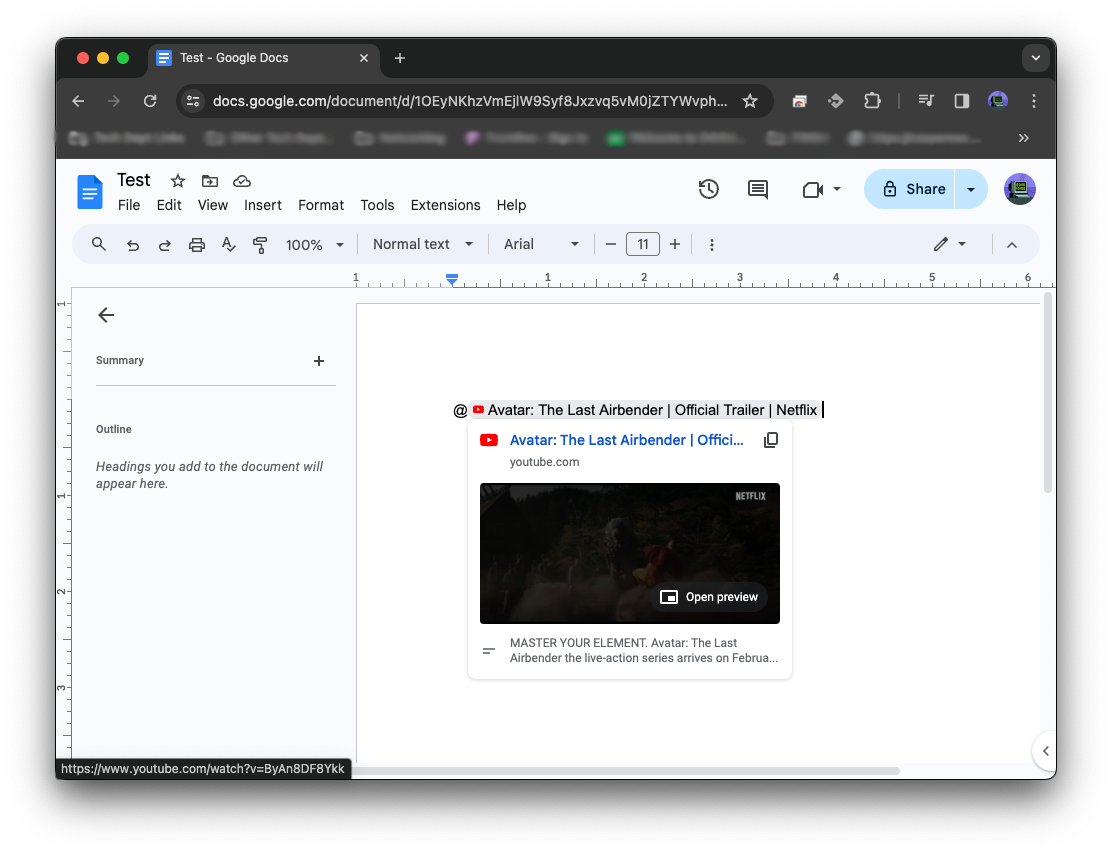Increase font size with plus button
The width and height of the screenshot is (1112, 853).
tap(675, 244)
